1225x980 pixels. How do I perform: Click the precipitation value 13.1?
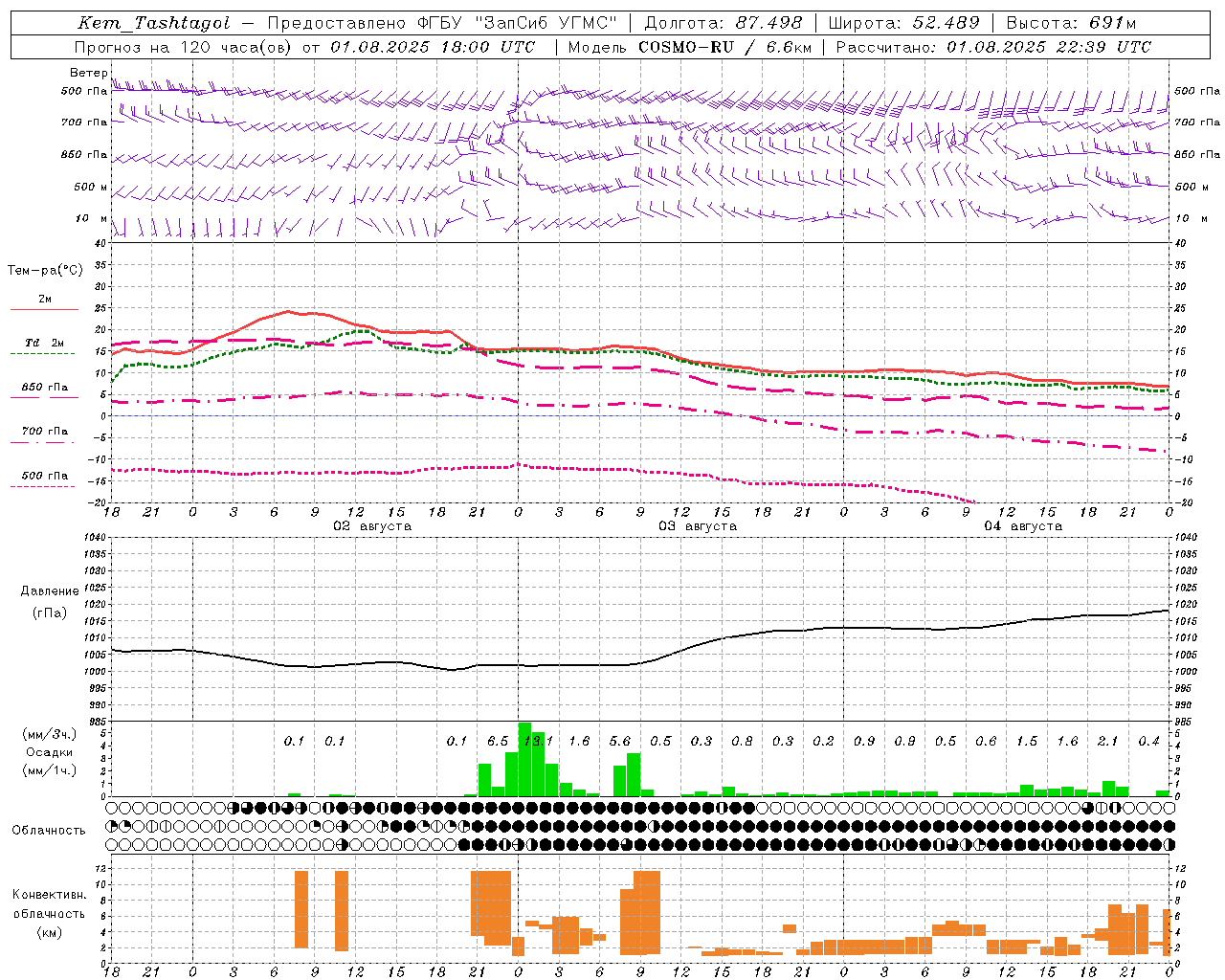[538, 741]
